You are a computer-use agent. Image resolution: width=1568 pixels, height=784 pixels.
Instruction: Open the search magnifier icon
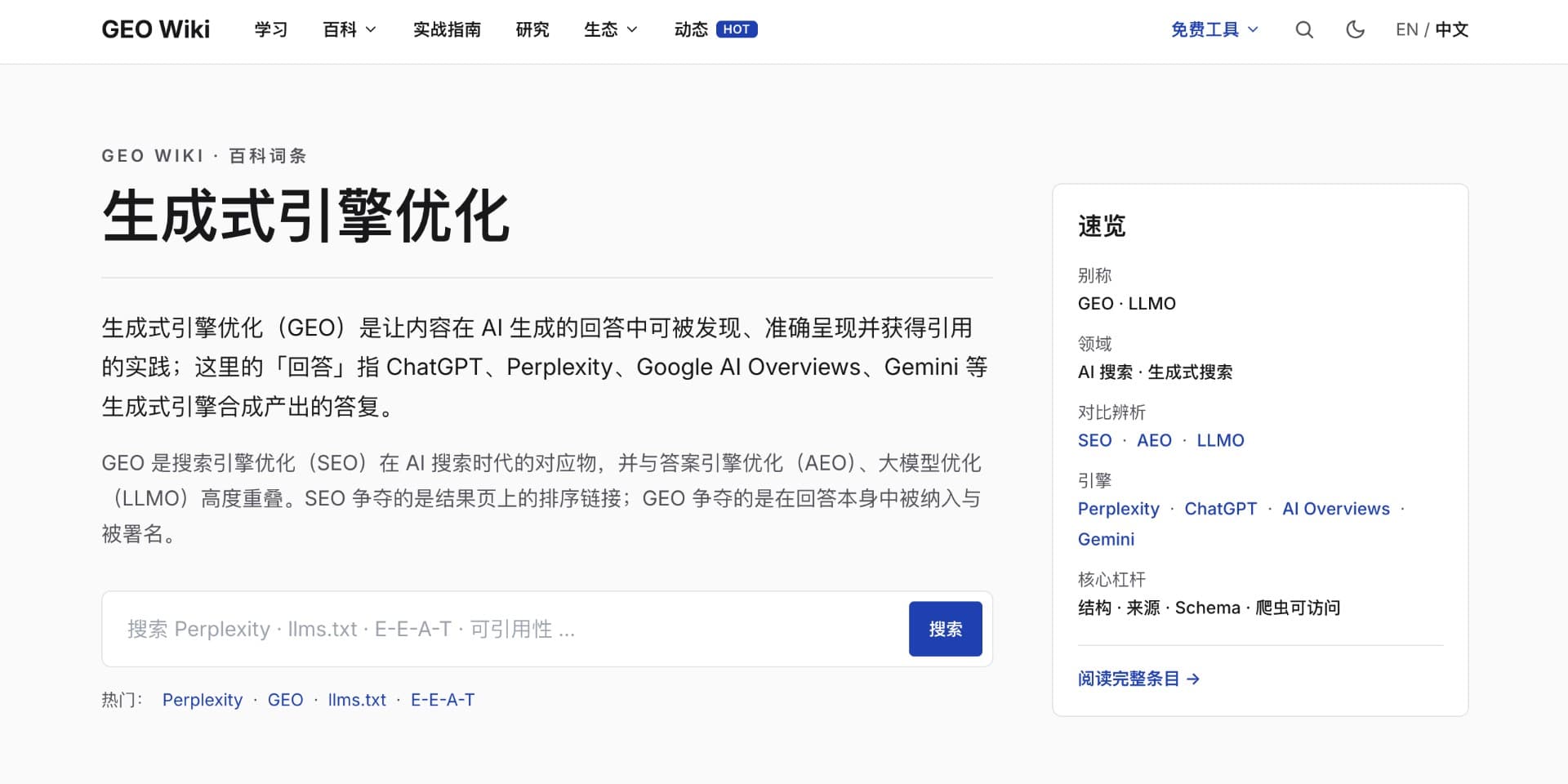click(x=1304, y=30)
